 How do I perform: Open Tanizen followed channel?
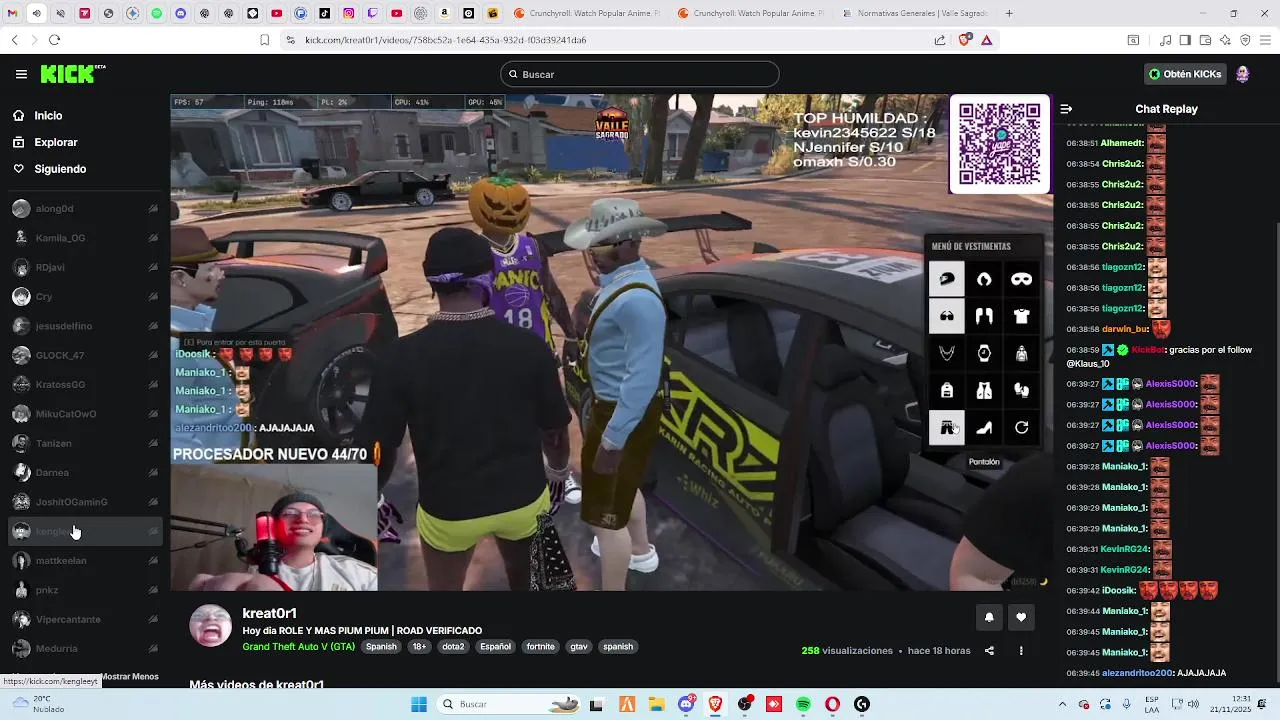pos(84,443)
